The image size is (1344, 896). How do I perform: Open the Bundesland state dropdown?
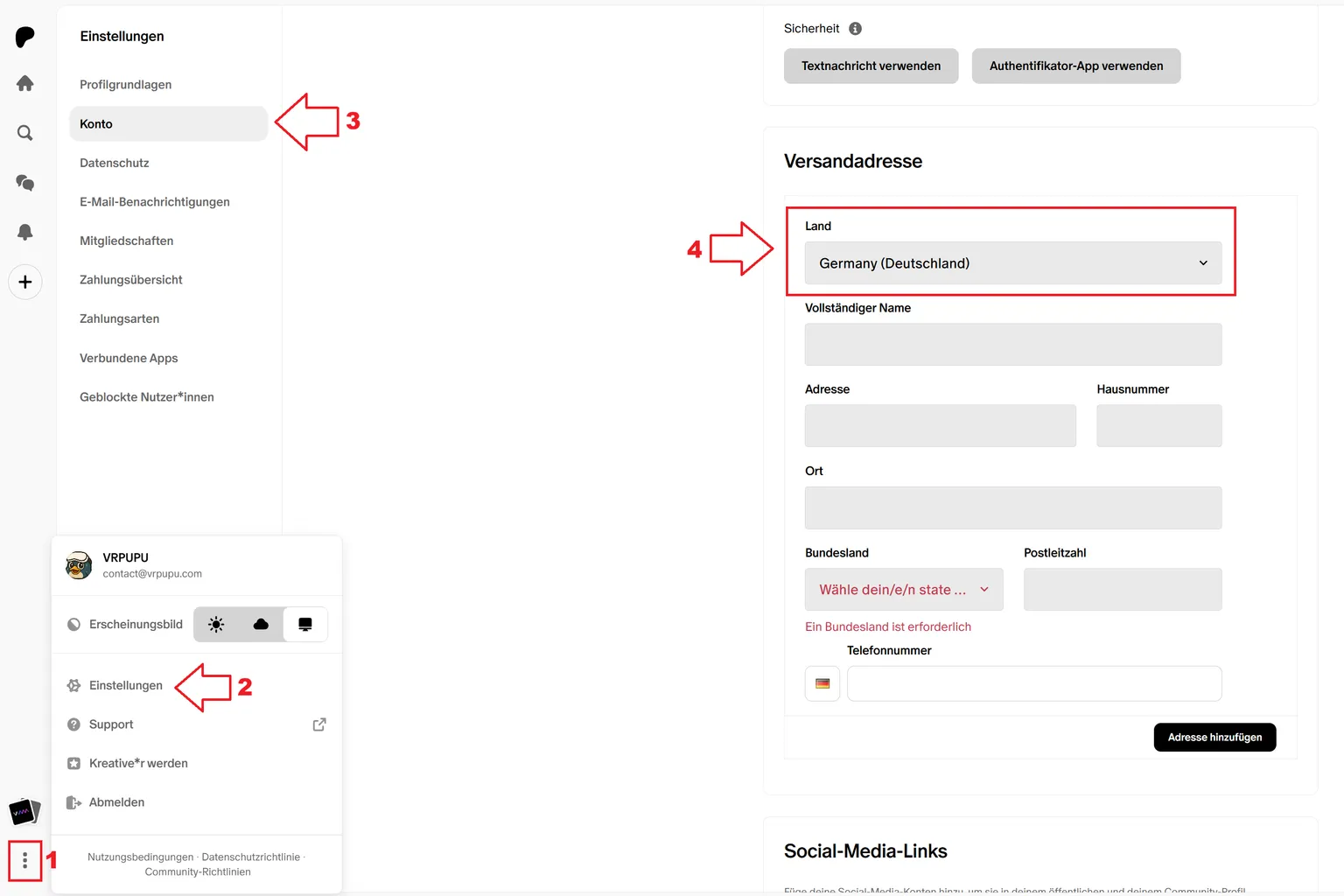(904, 590)
